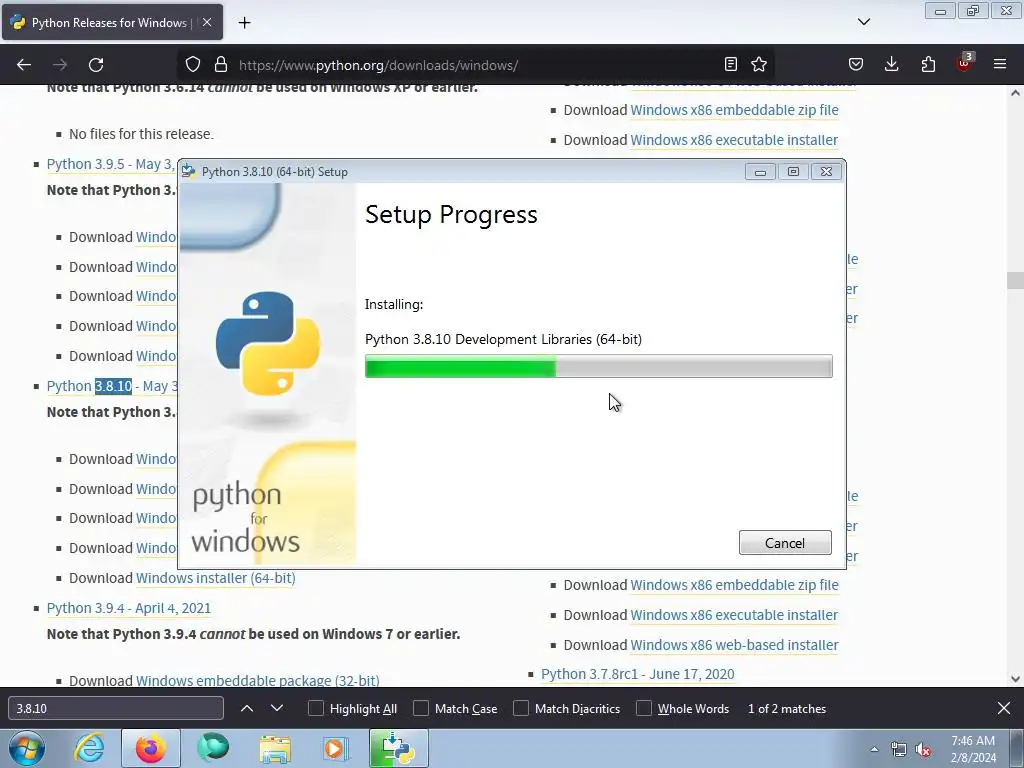Download Windows embeddable package (32-bit)
This screenshot has width=1024, height=768.
click(257, 680)
